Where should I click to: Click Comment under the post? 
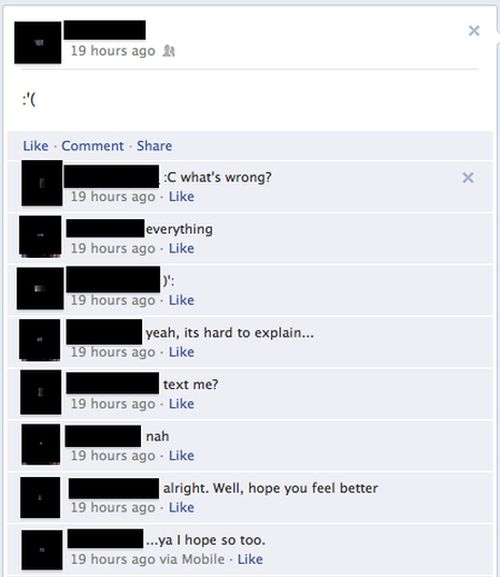pyautogui.click(x=92, y=146)
